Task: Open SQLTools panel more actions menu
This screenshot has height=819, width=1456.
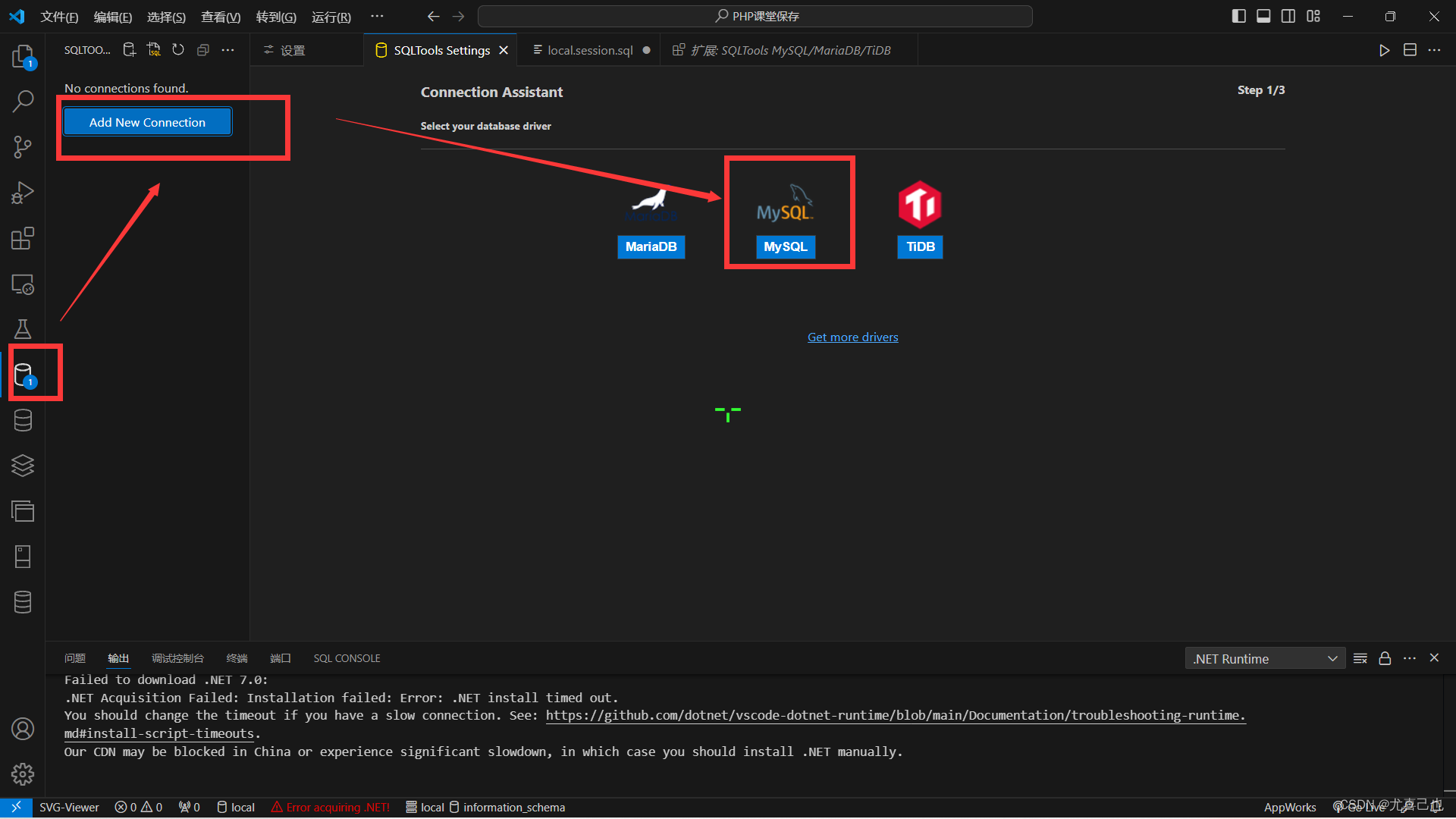Action: tap(227, 50)
